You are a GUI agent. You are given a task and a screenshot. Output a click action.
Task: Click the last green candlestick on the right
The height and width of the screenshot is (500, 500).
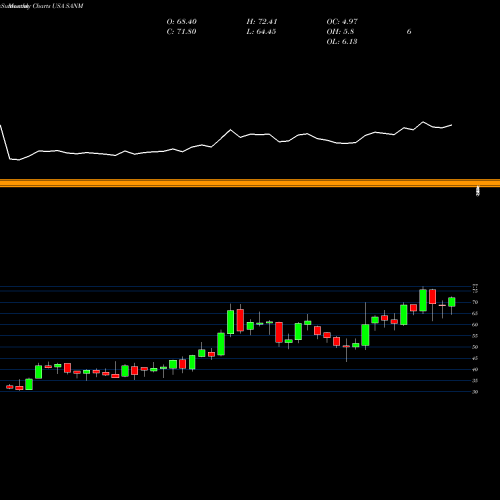(x=452, y=302)
